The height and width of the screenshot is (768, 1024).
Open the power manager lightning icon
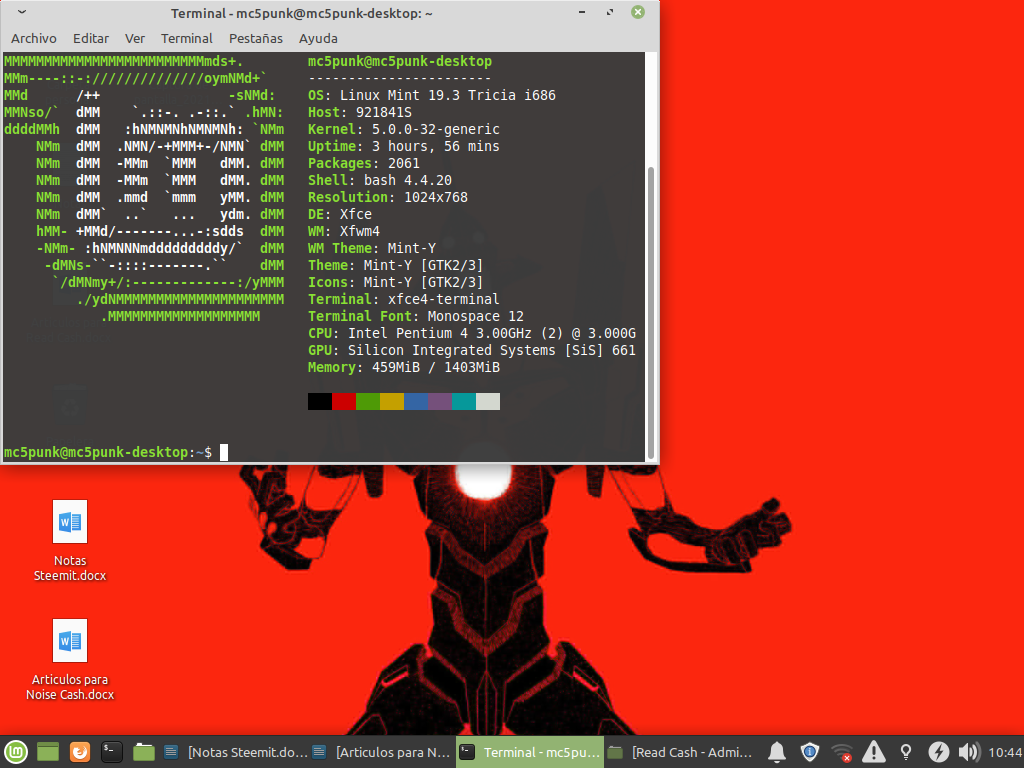click(x=938, y=752)
